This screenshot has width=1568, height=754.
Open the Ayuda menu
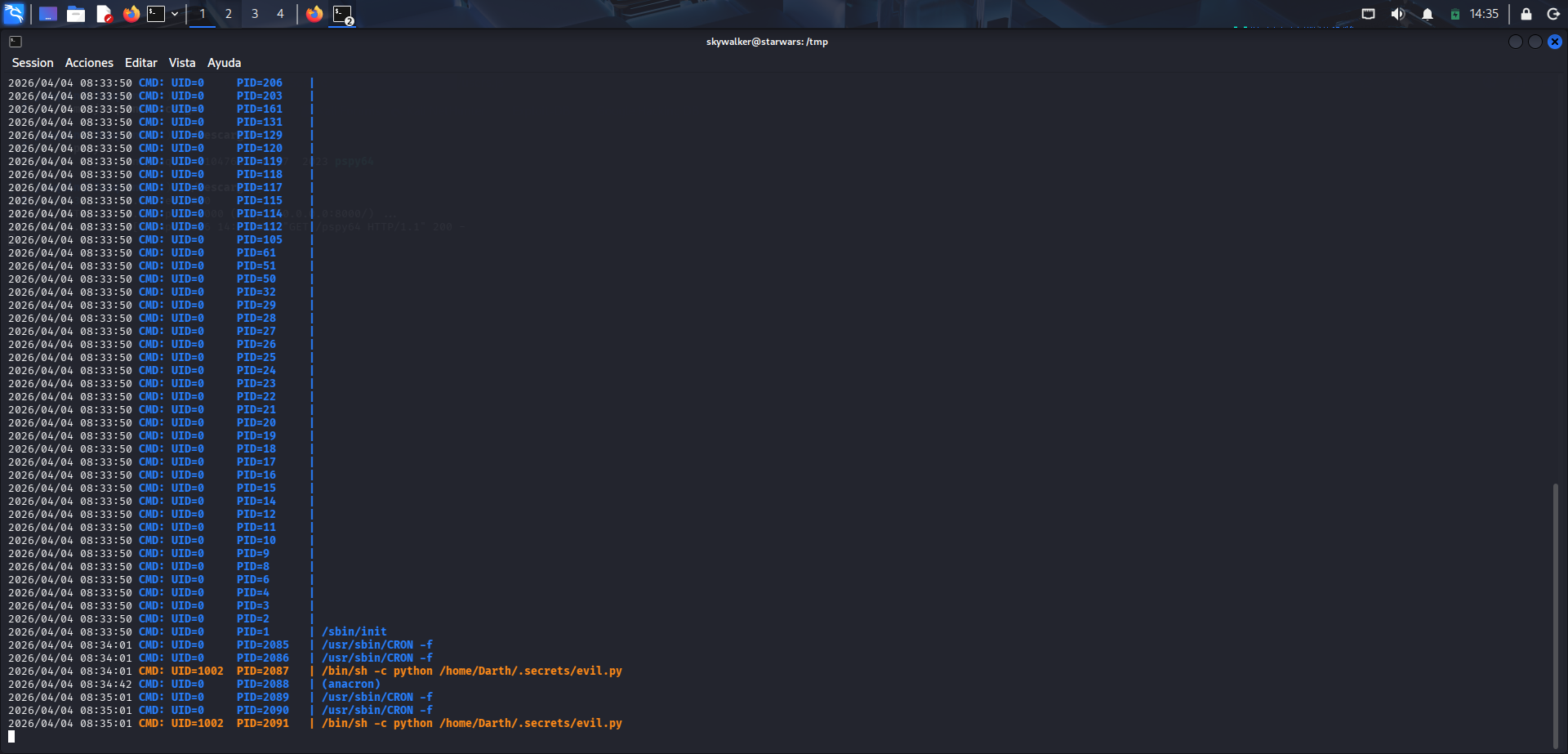[x=224, y=63]
